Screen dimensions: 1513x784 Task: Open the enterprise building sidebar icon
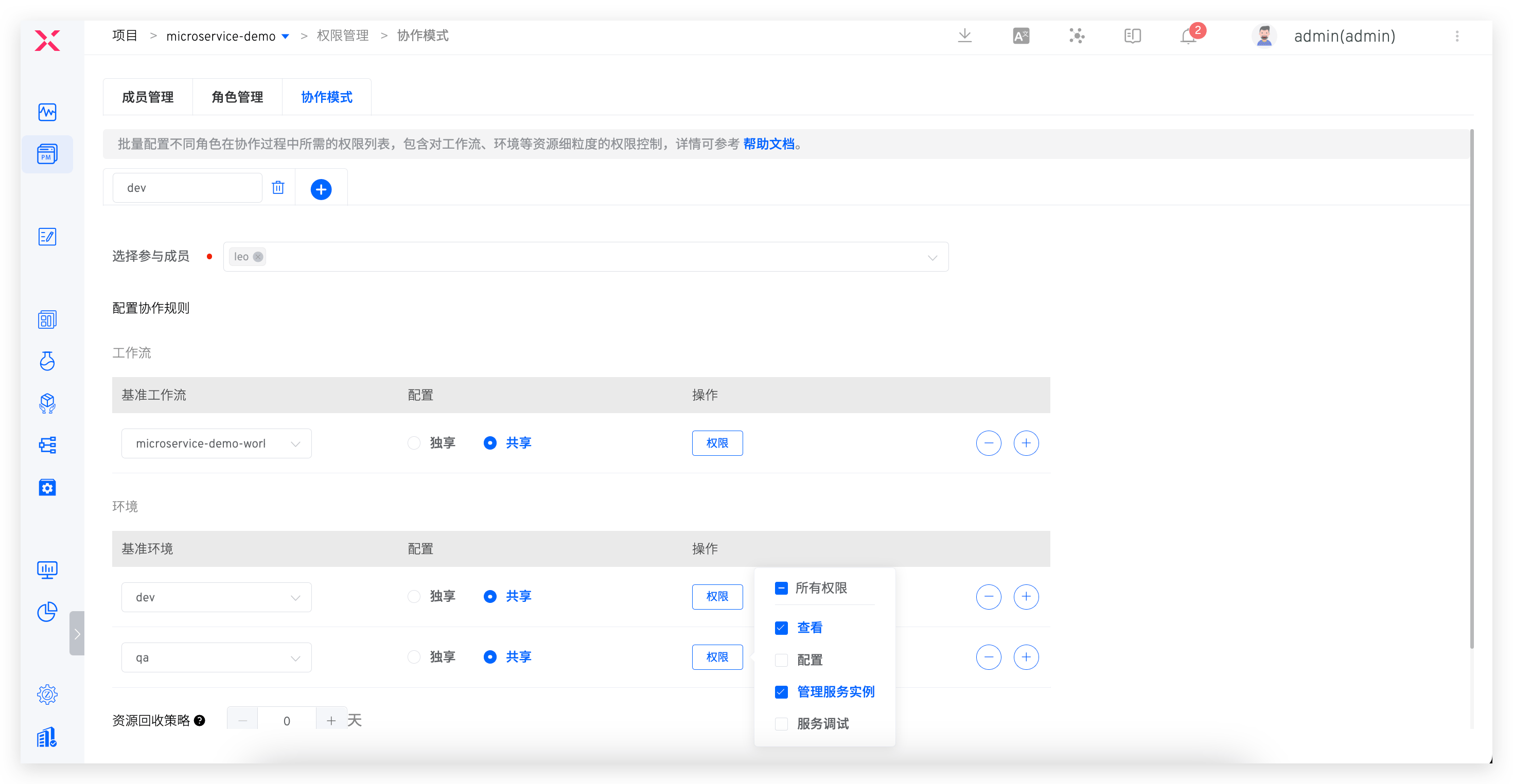point(47,737)
